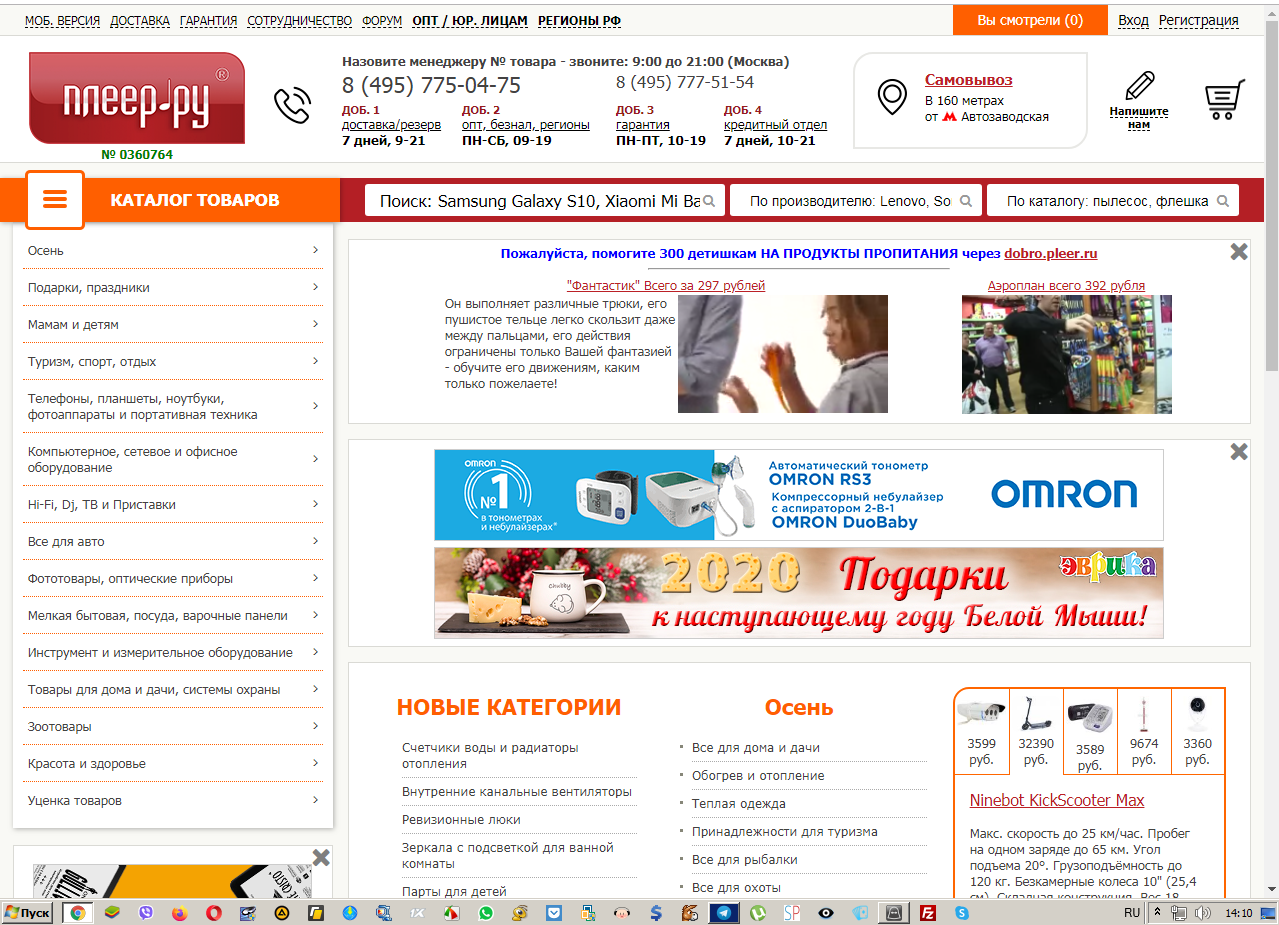Screen dimensions: 1279x925
Task: Open 'РЕГИОНЫ РФ' top menu link
Action: coord(579,20)
